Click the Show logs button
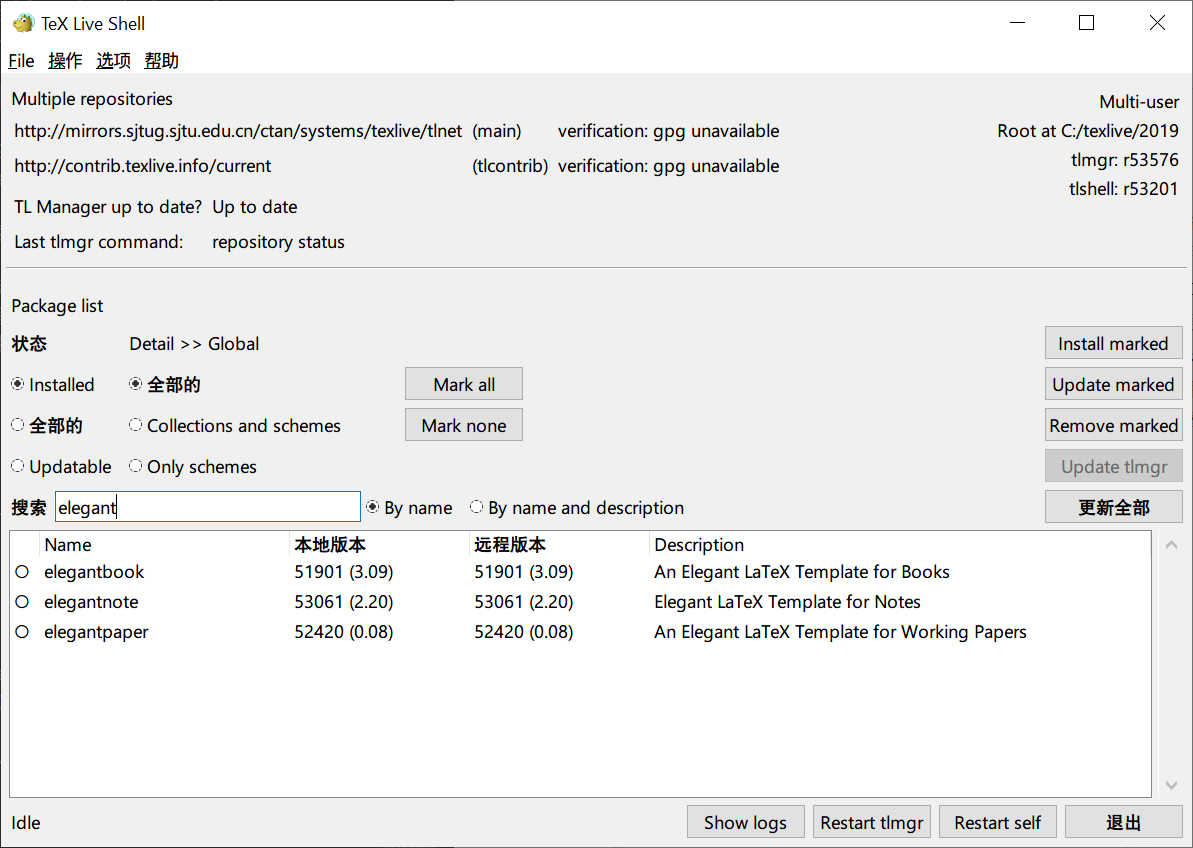1193x848 pixels. (745, 823)
